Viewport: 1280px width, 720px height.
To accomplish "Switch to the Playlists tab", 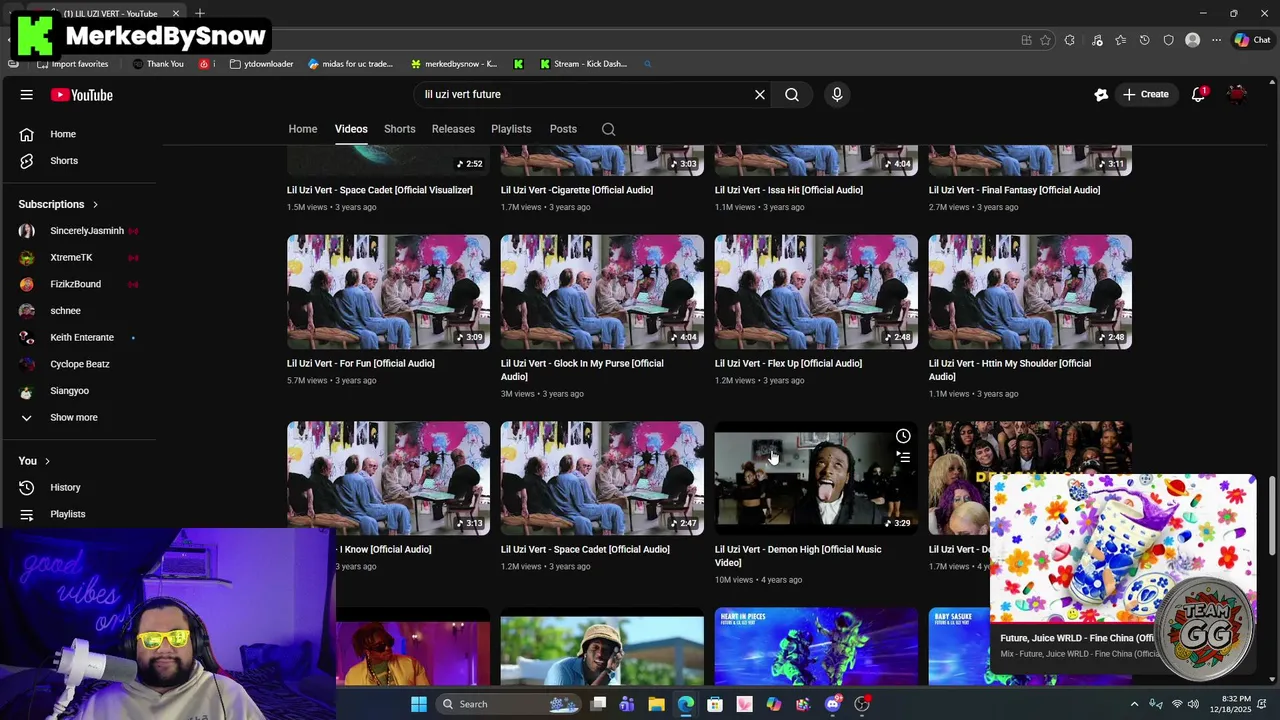I will 511,129.
